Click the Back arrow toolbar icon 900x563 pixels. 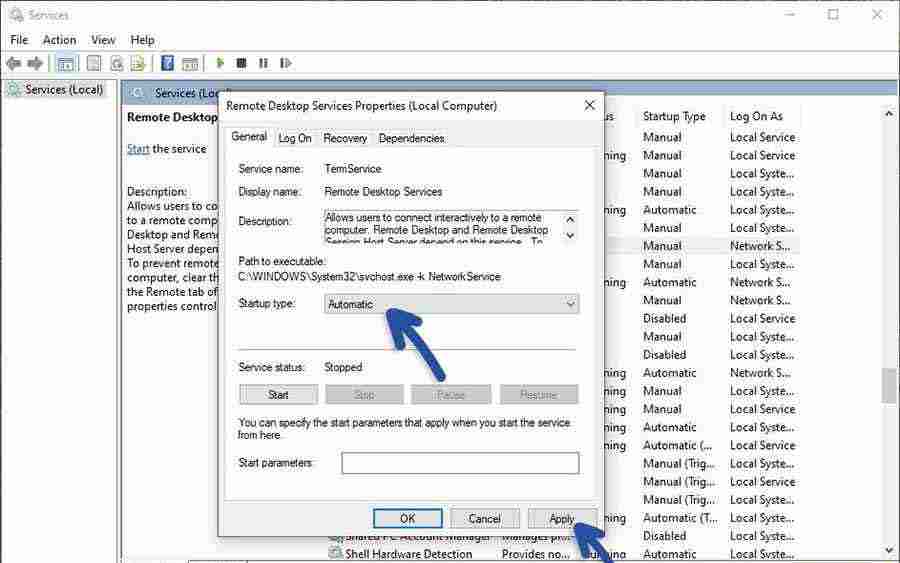13,63
